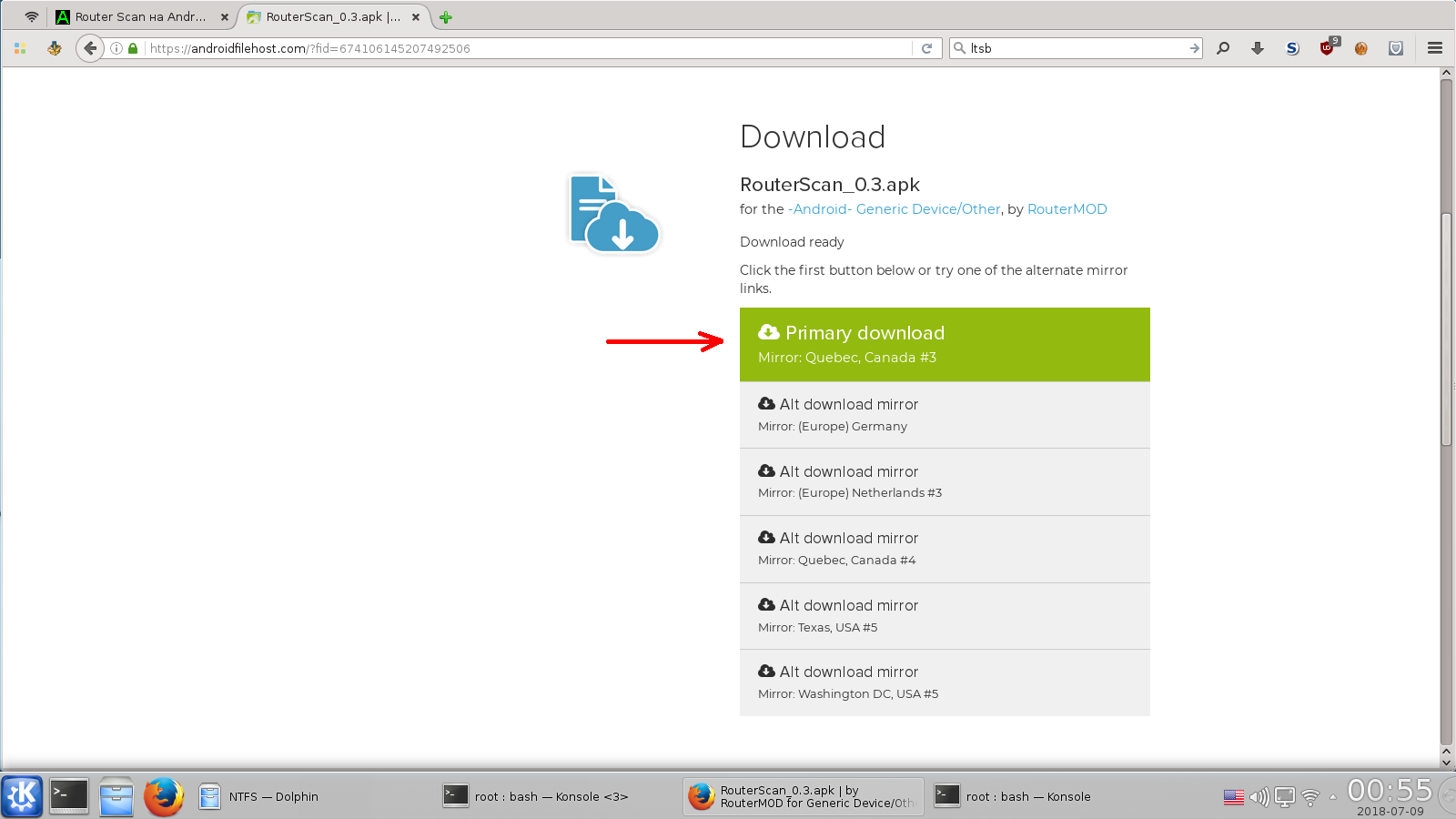Image resolution: width=1456 pixels, height=819 pixels.
Task: Open the search engine dropdown magnifier
Action: click(x=959, y=48)
